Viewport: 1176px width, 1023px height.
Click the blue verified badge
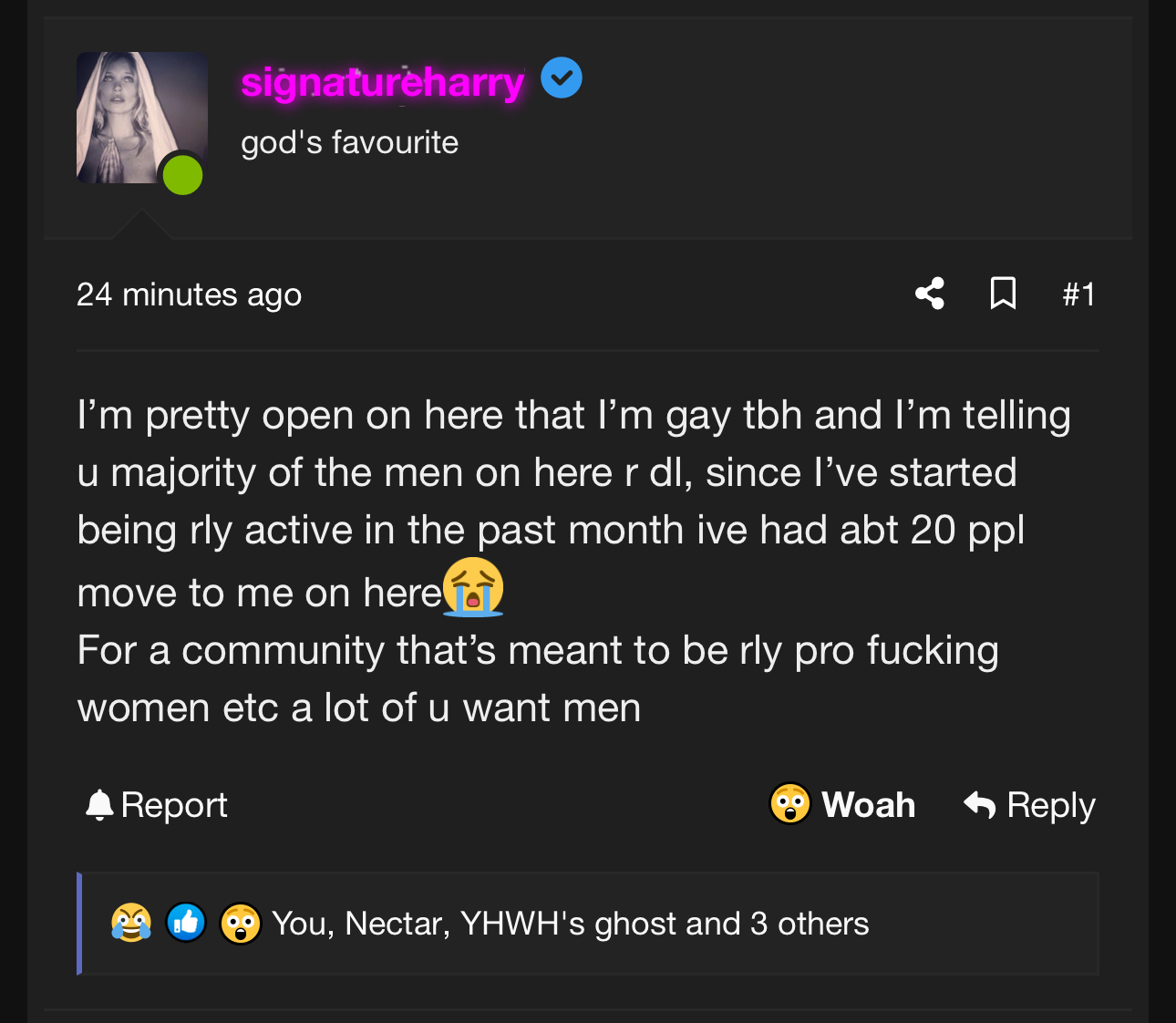[x=562, y=78]
